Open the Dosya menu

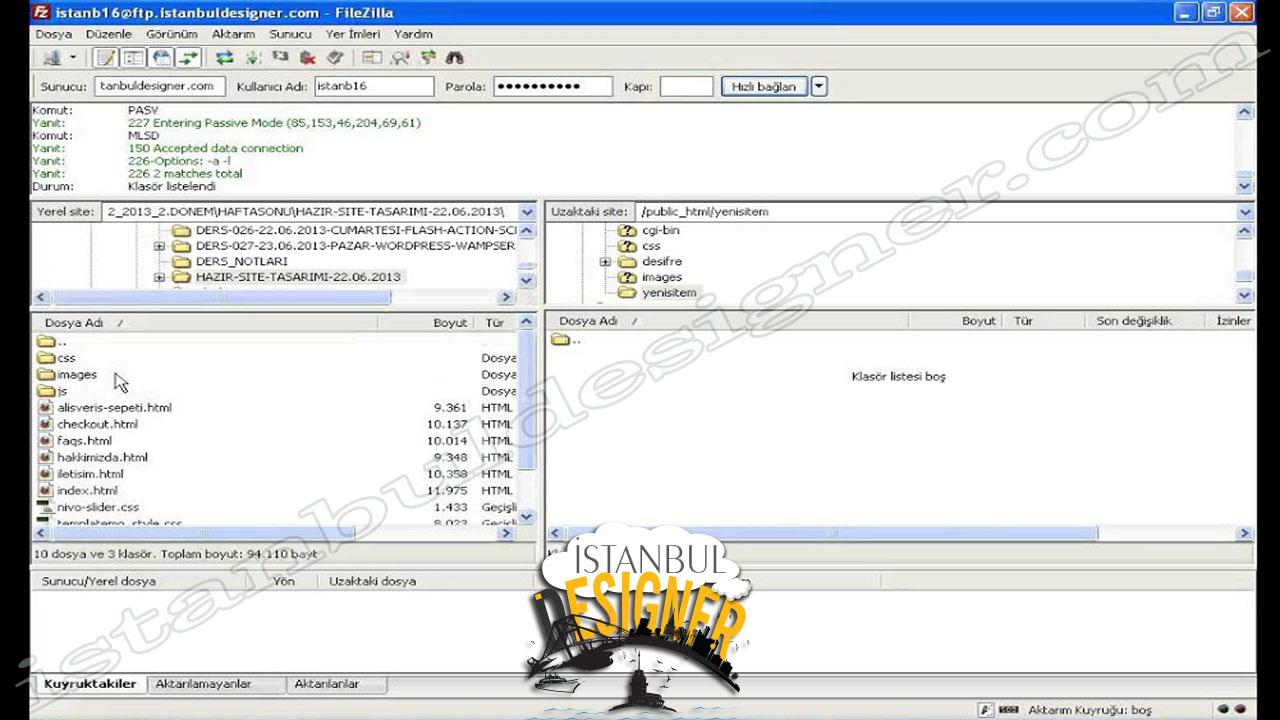(x=54, y=34)
